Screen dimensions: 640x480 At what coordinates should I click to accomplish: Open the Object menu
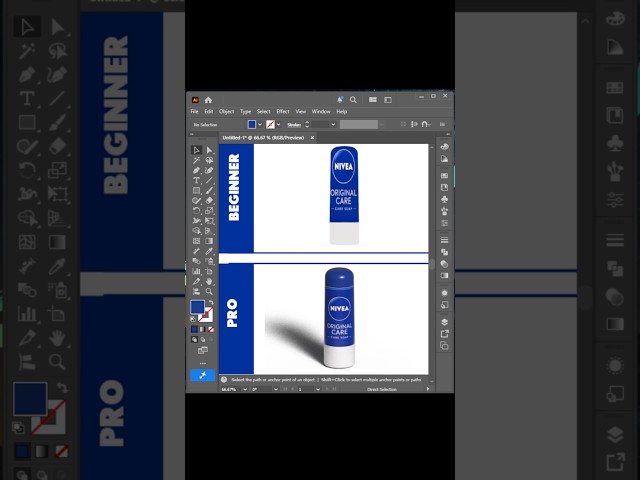[x=227, y=111]
